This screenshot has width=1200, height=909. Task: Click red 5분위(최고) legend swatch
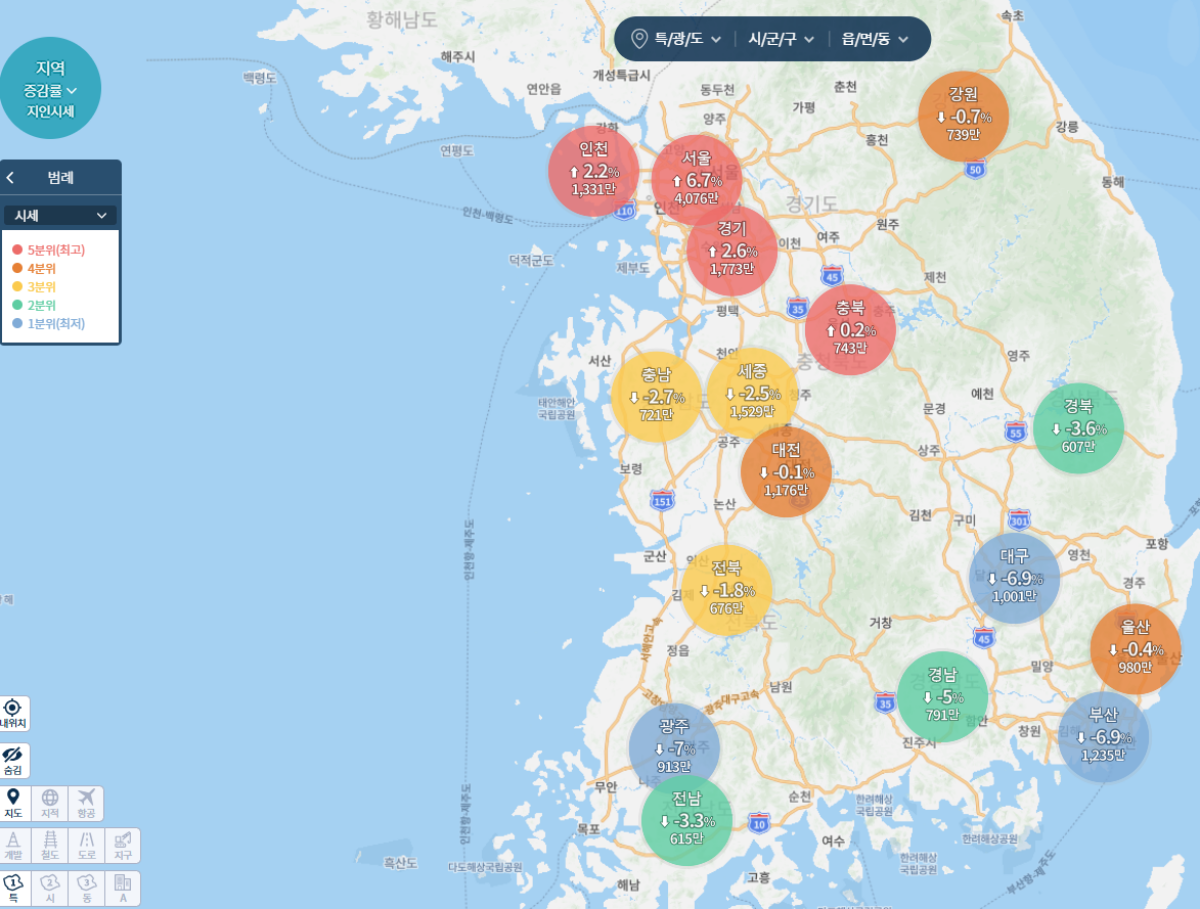coord(17,250)
